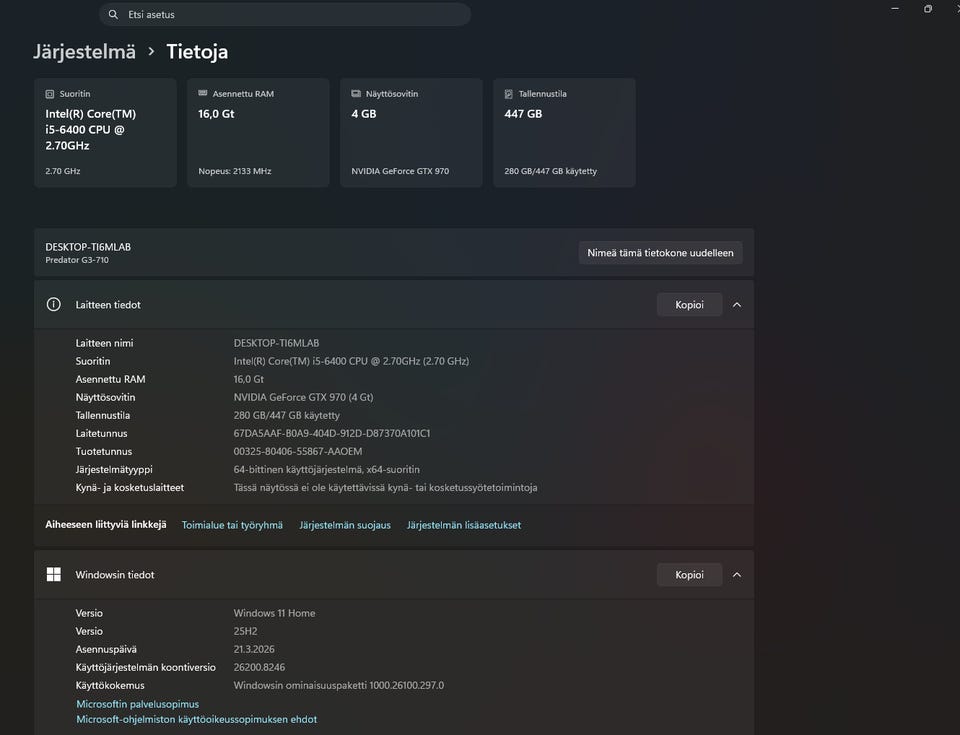960x735 pixels.
Task: Click the Asennettu RAM memory icon
Action: coord(203,93)
